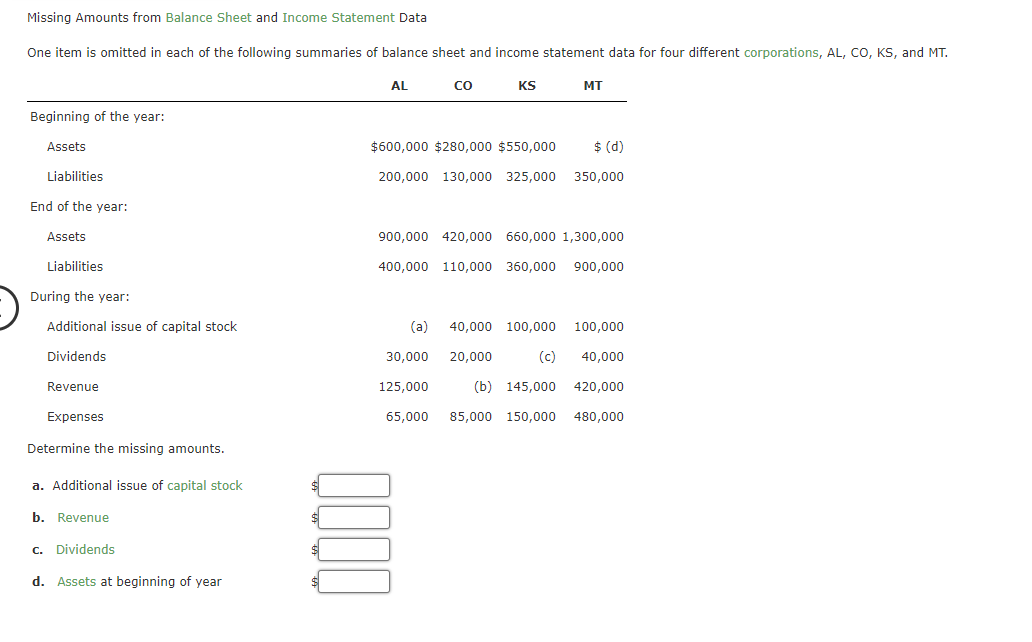Click the missing amount placeholder (b)
The width and height of the screenshot is (1032, 642).
[484, 386]
